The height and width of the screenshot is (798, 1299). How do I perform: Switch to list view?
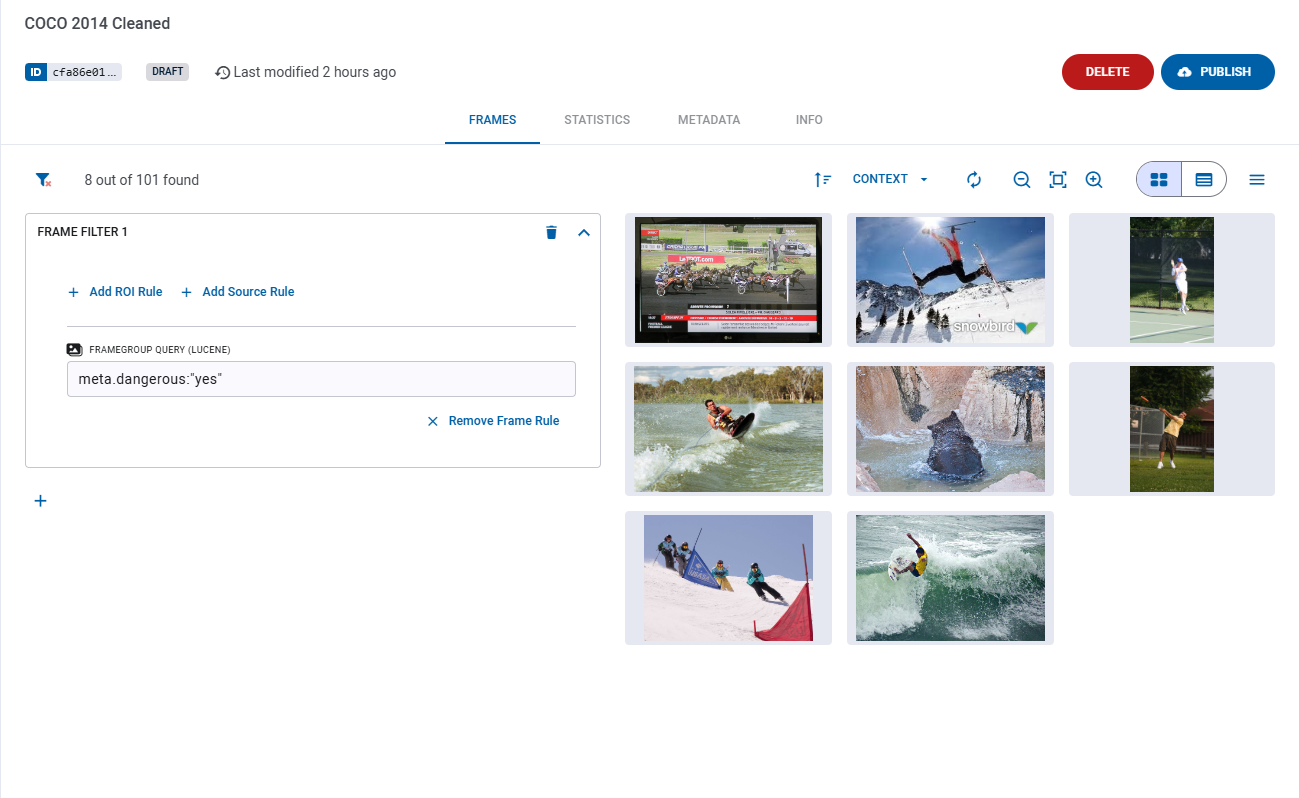1203,179
